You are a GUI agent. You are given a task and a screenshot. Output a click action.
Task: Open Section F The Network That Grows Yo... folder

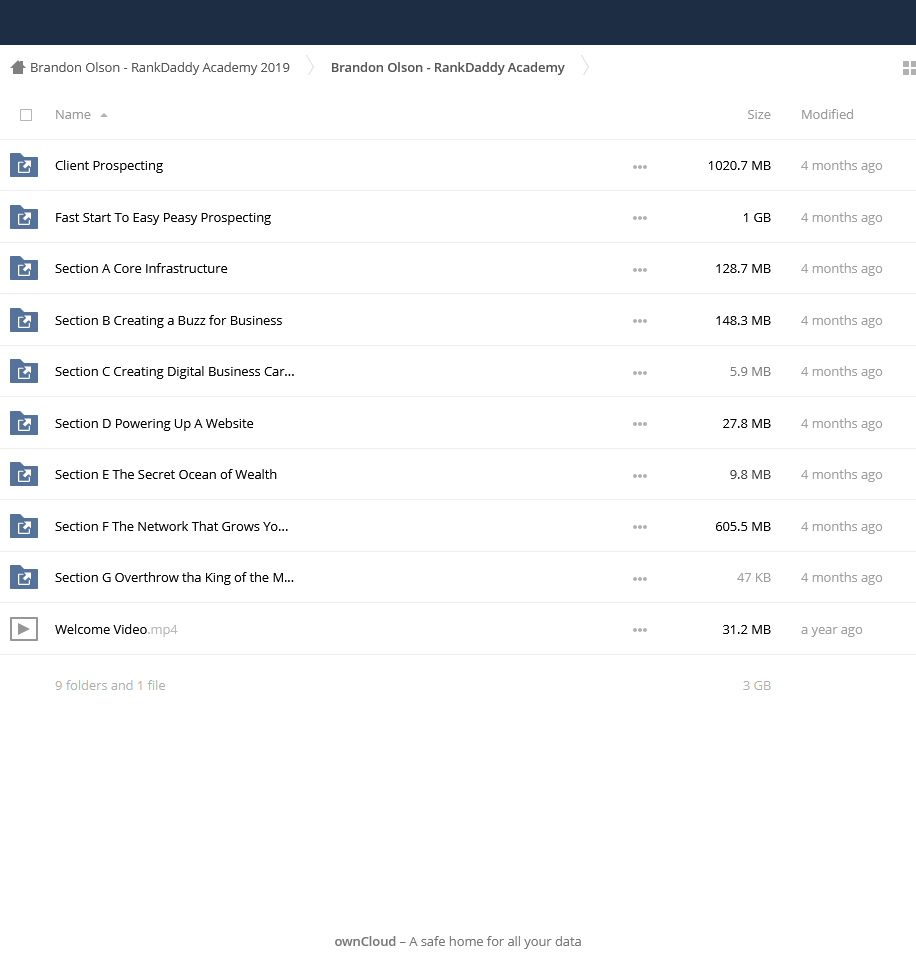tap(172, 526)
